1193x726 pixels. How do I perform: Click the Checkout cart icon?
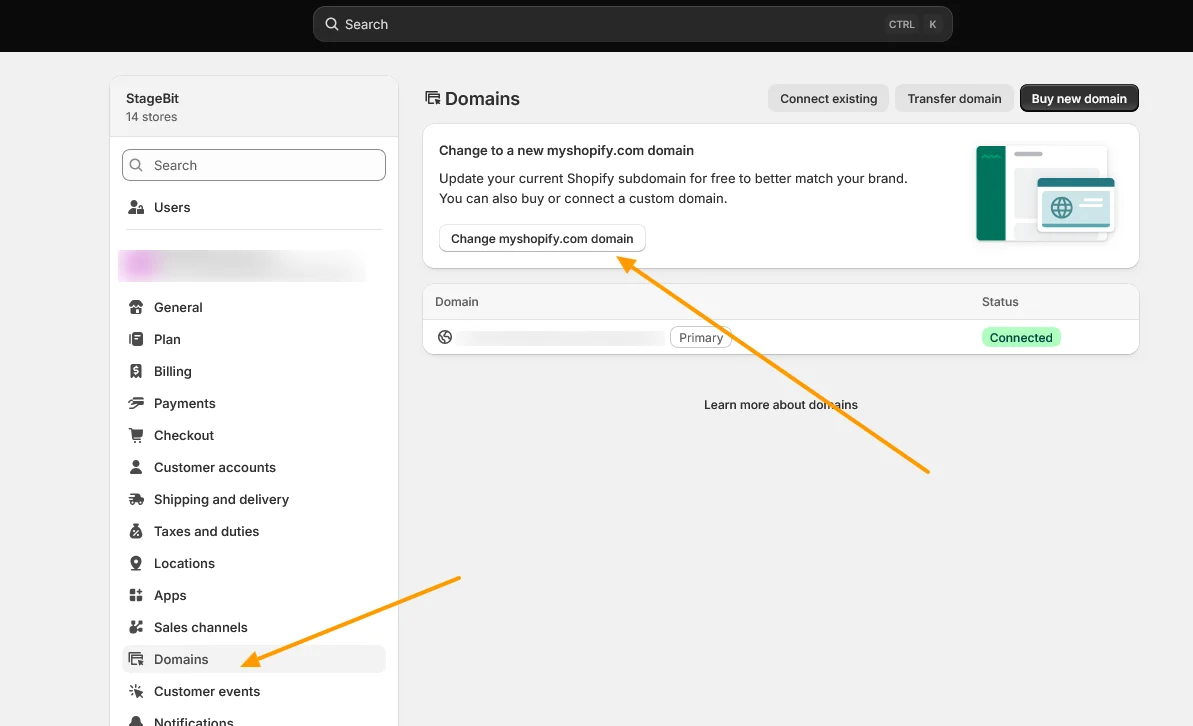click(x=136, y=435)
